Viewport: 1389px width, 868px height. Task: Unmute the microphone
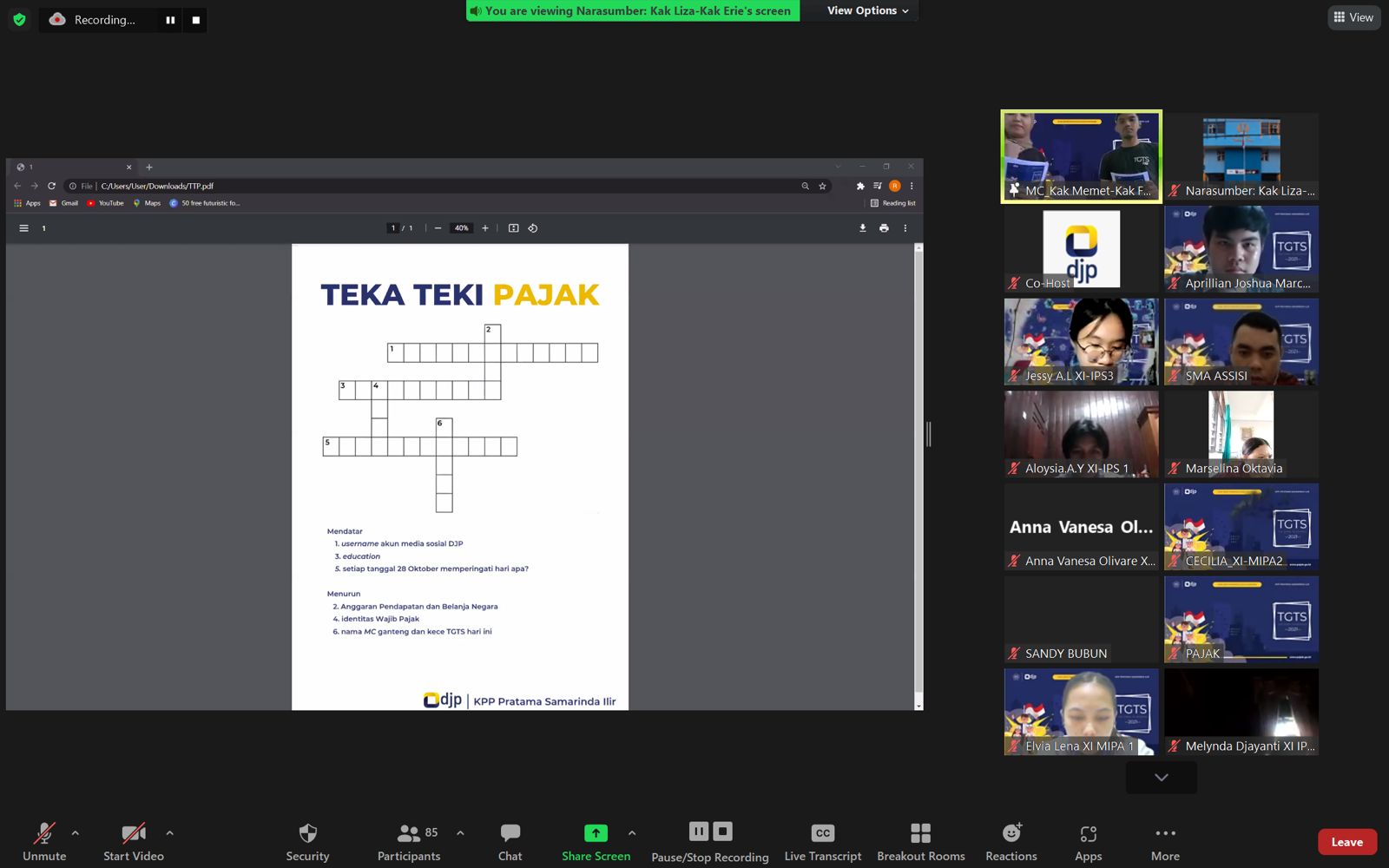pos(44,841)
